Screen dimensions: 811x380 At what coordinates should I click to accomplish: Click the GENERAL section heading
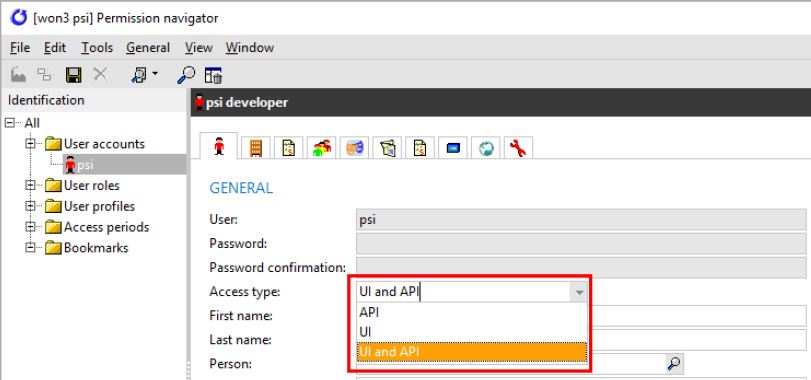(x=241, y=188)
